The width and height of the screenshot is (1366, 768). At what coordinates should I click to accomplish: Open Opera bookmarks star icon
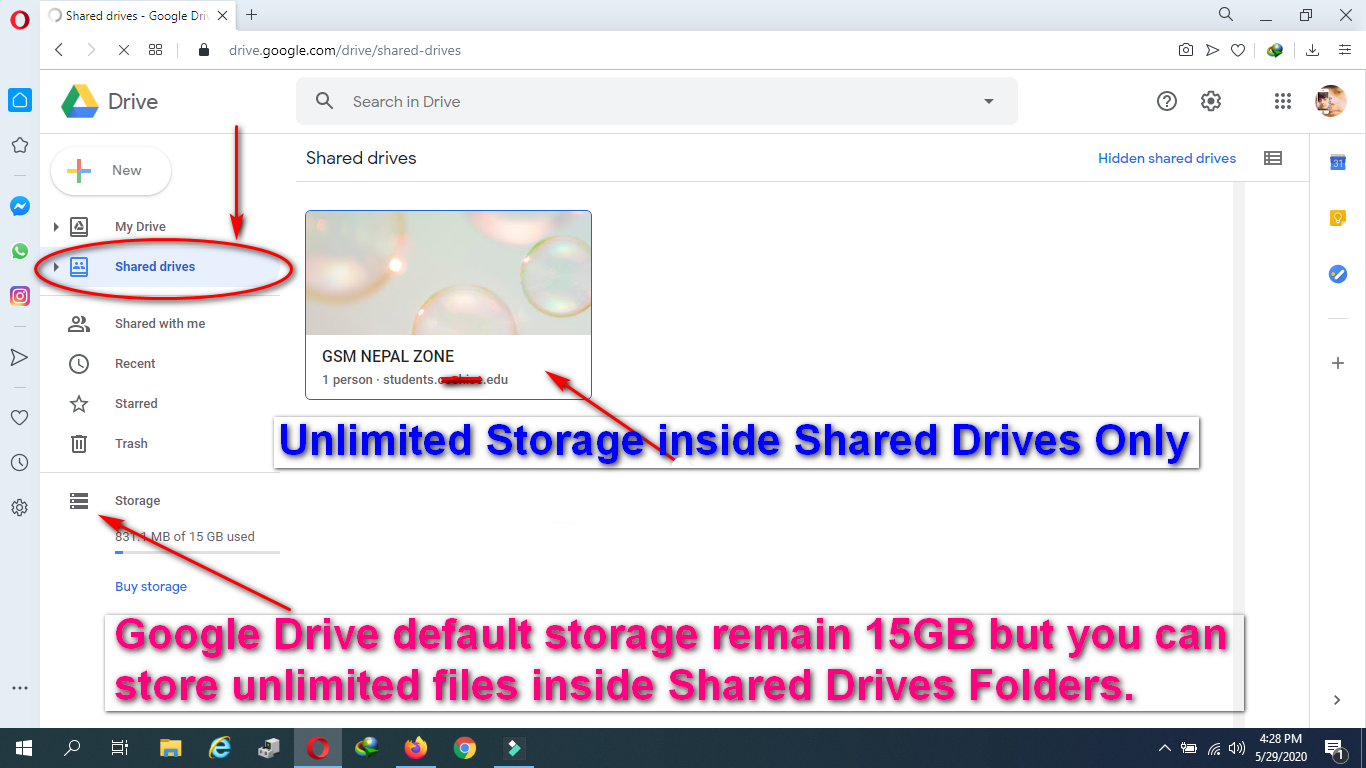20,145
